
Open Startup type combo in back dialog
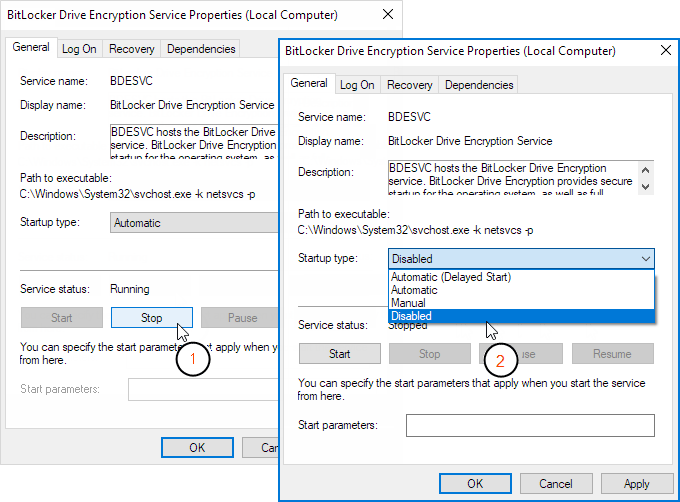(194, 223)
